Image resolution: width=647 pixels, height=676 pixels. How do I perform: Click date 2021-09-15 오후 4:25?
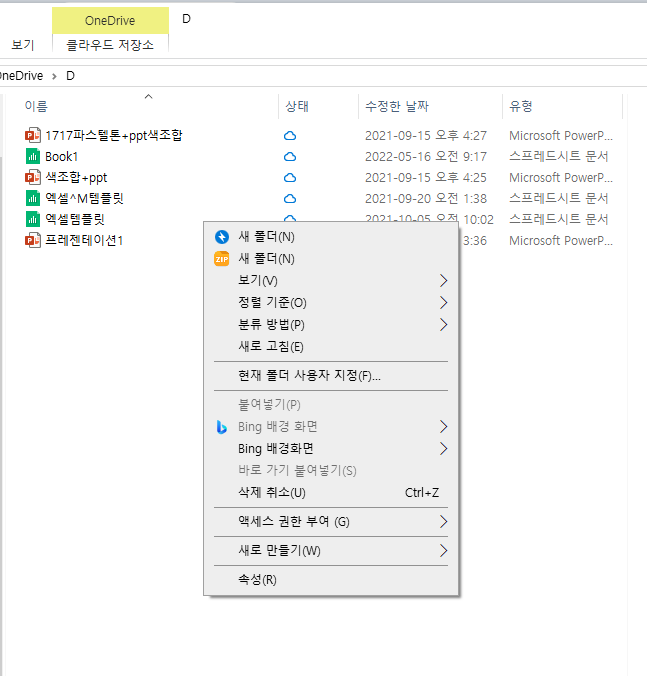[426, 178]
